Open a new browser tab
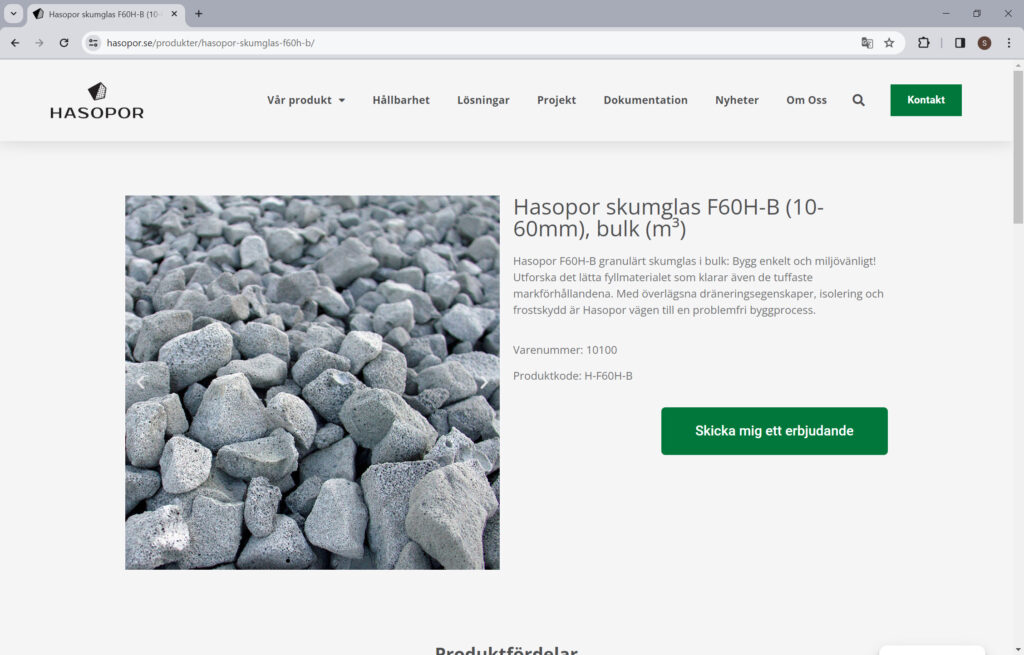The width and height of the screenshot is (1024, 655). pyautogui.click(x=199, y=14)
